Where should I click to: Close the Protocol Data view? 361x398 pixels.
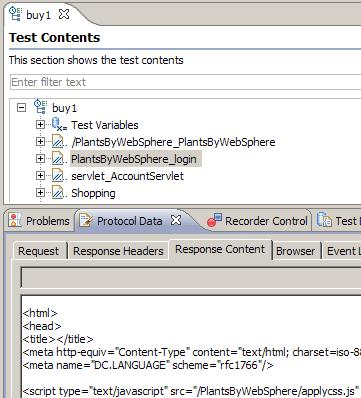click(x=176, y=220)
